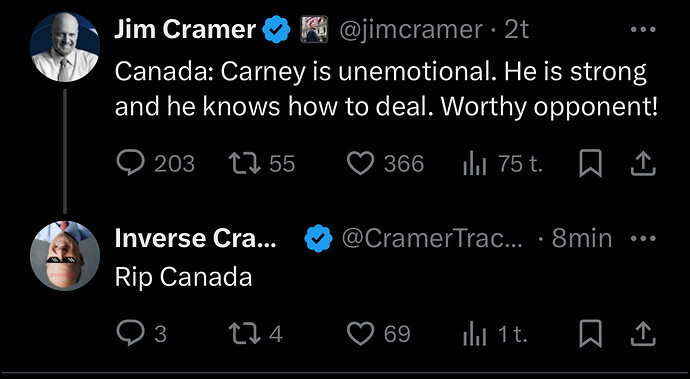Open more options on Jim Cramer's tweet
690x379 pixels.
click(643, 30)
